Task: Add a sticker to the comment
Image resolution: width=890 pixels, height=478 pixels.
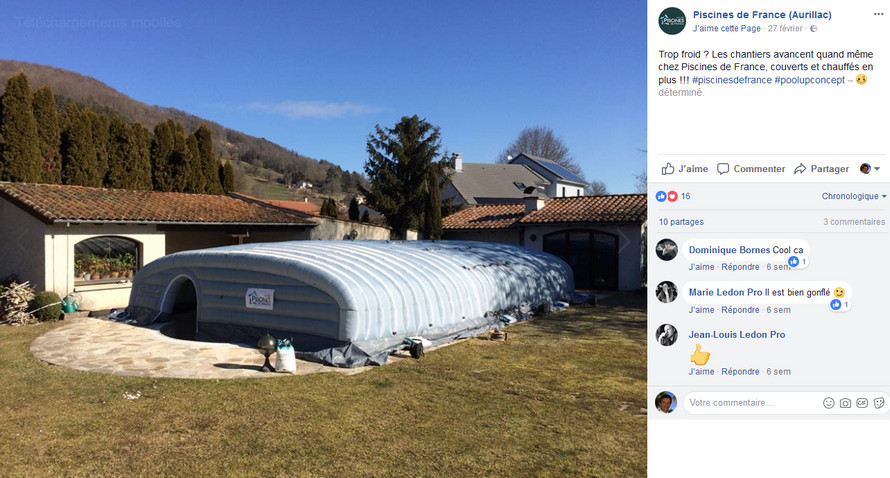Action: pos(879,402)
